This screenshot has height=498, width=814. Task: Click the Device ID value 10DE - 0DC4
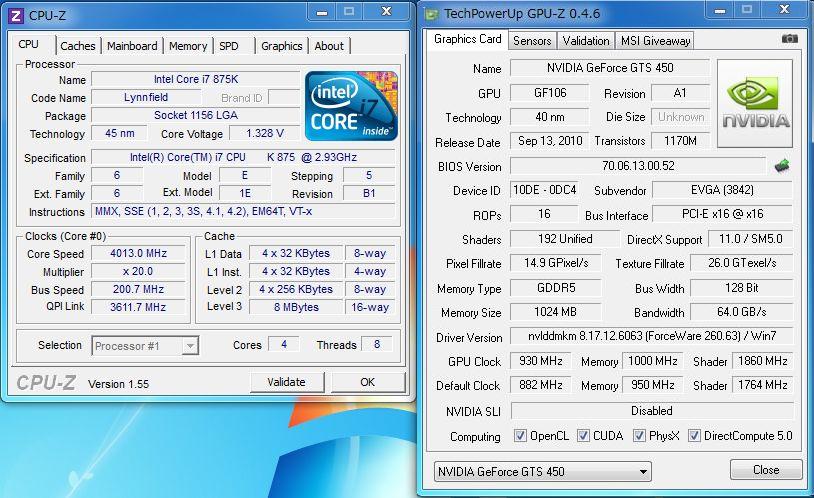pos(545,190)
